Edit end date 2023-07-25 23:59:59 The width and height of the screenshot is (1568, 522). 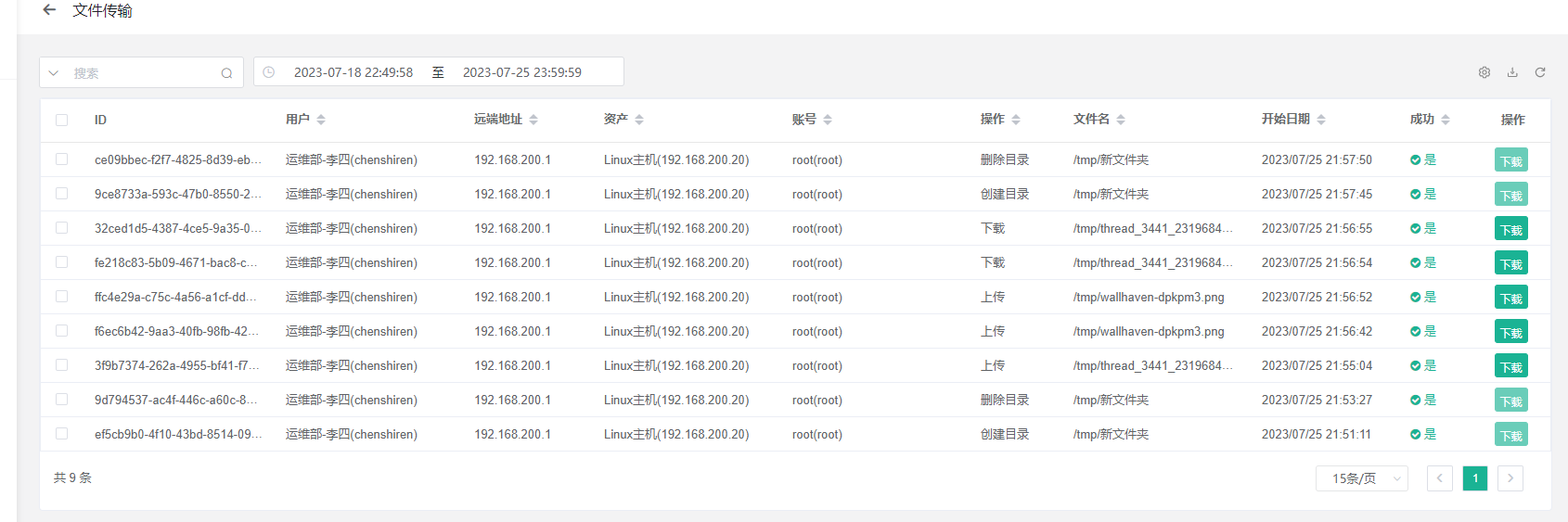coord(522,72)
